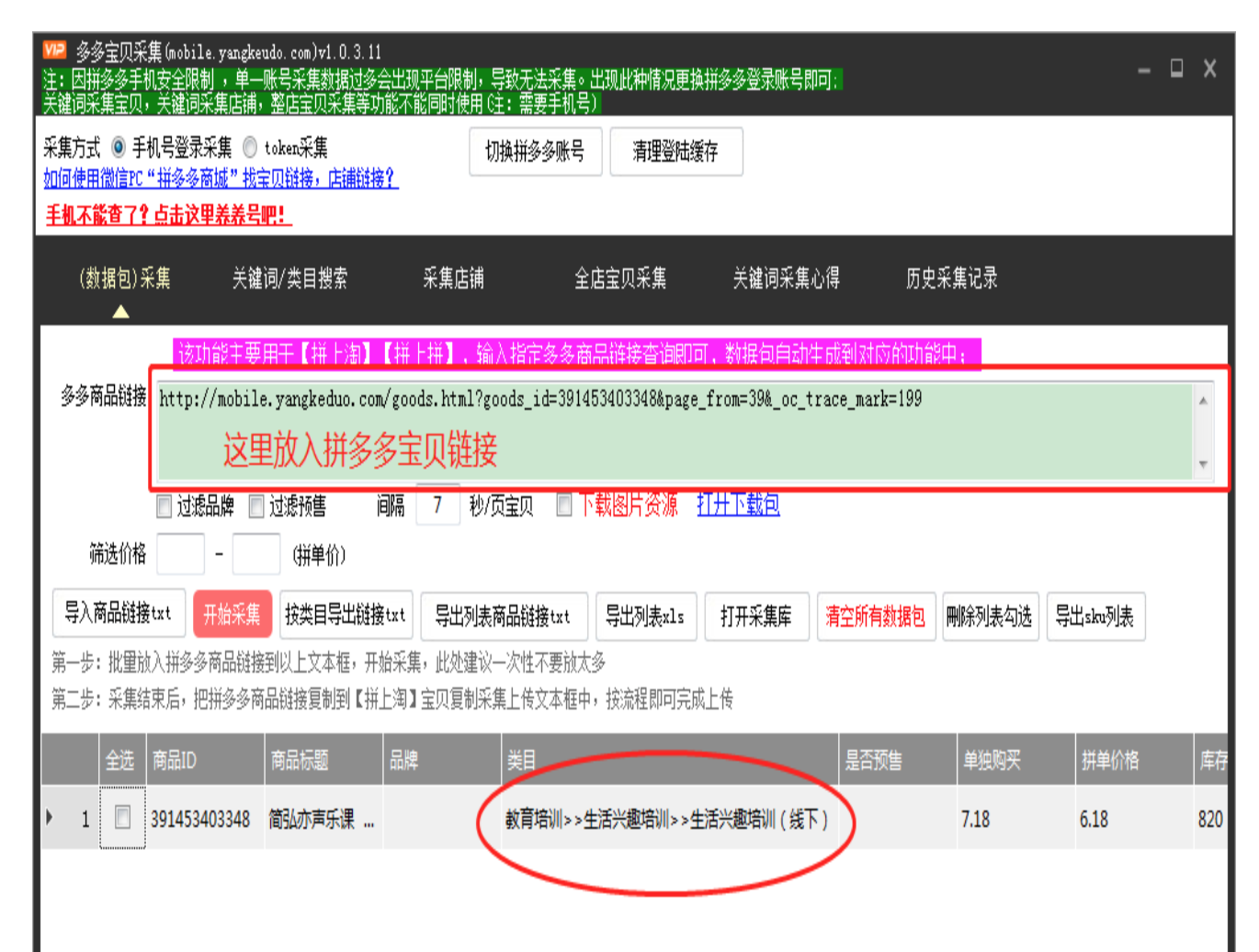Click the 全选 column header
The image size is (1259, 952).
pos(122,760)
